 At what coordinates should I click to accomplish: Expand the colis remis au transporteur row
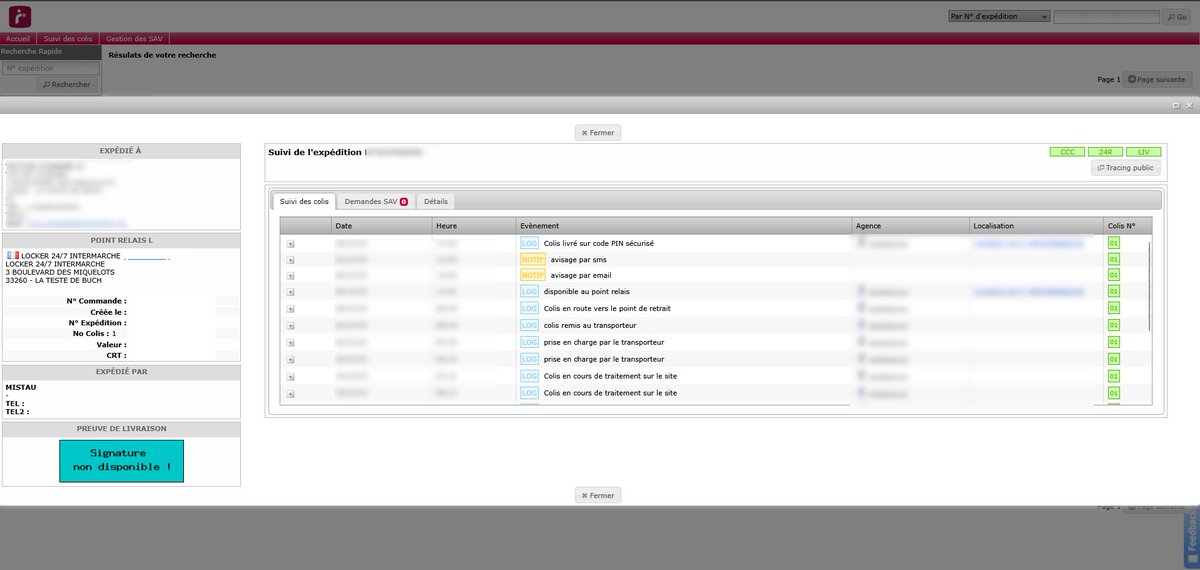290,325
